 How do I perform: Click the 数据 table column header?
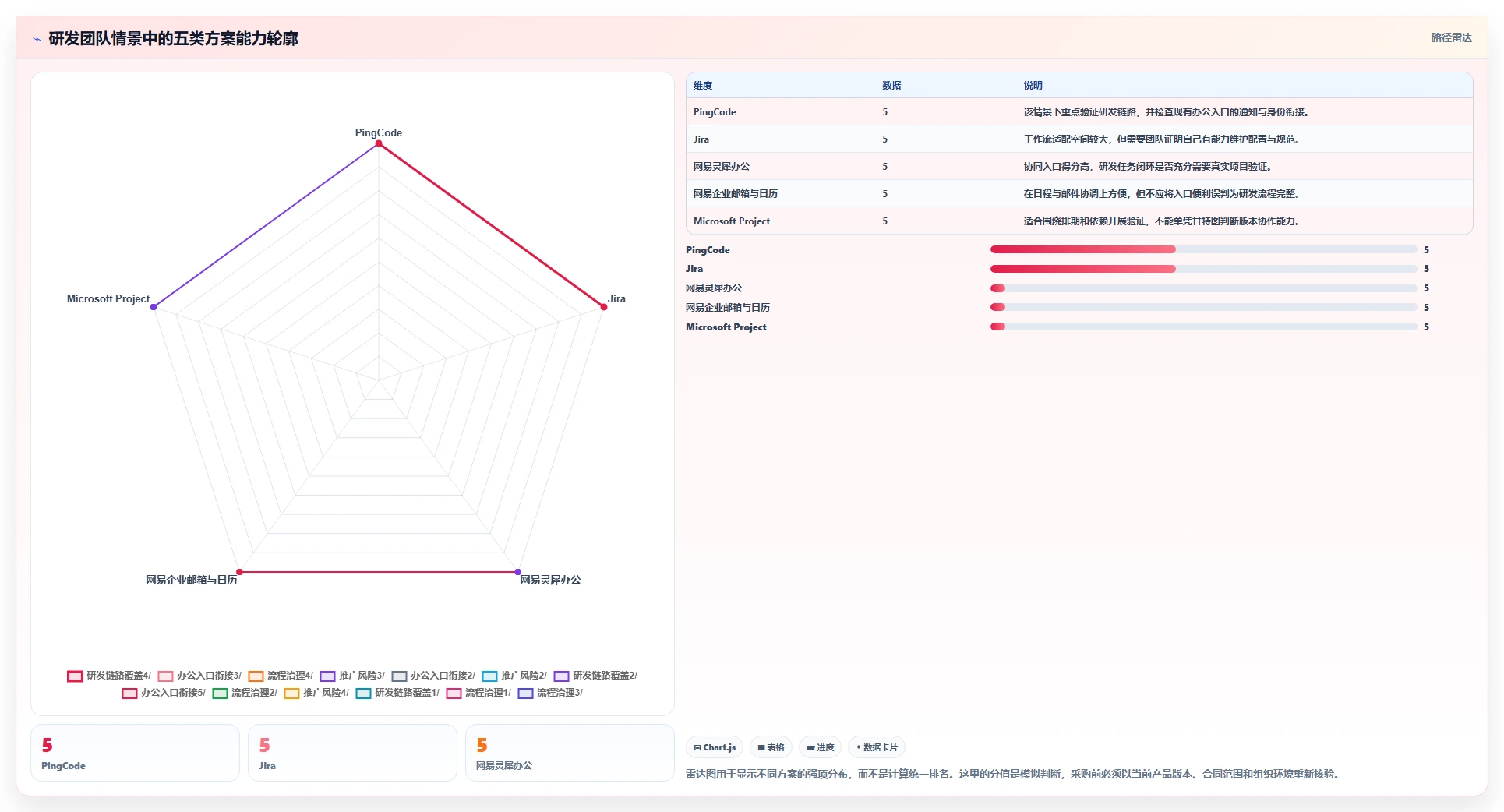click(x=891, y=86)
